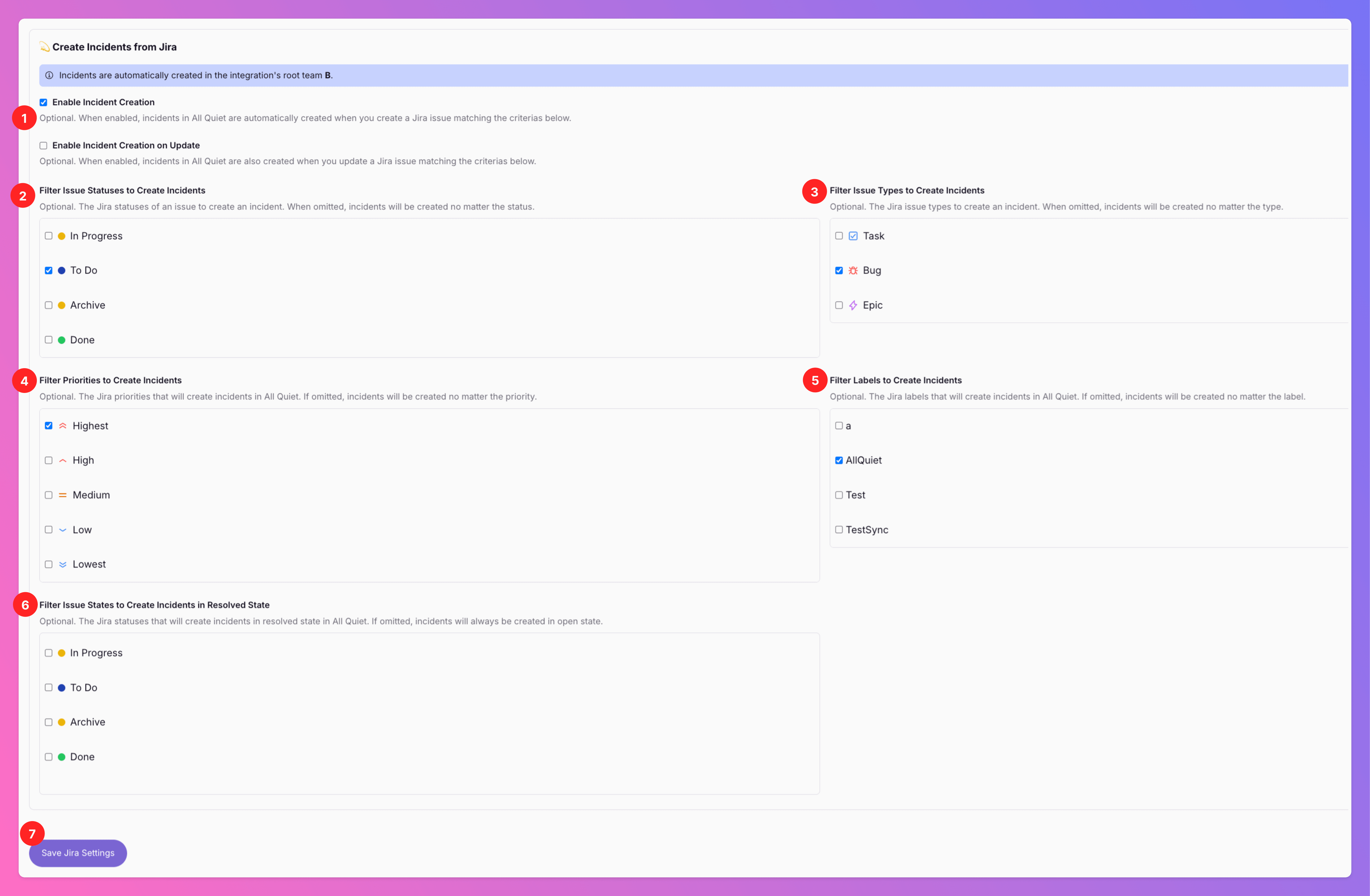Check the High priority checkbox

tap(48, 460)
